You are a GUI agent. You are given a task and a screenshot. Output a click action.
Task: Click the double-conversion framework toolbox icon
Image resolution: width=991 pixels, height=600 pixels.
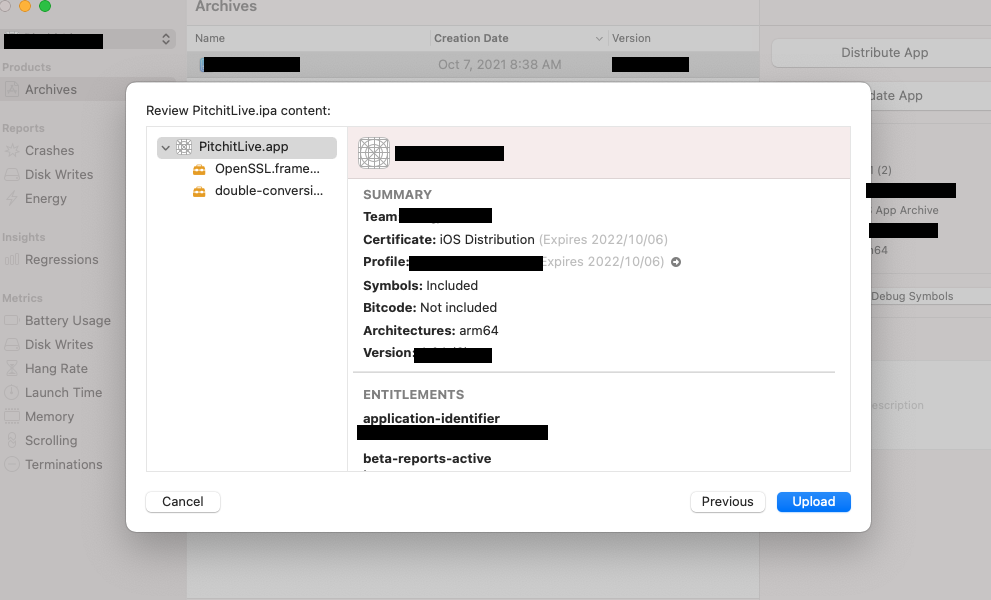[199, 192]
